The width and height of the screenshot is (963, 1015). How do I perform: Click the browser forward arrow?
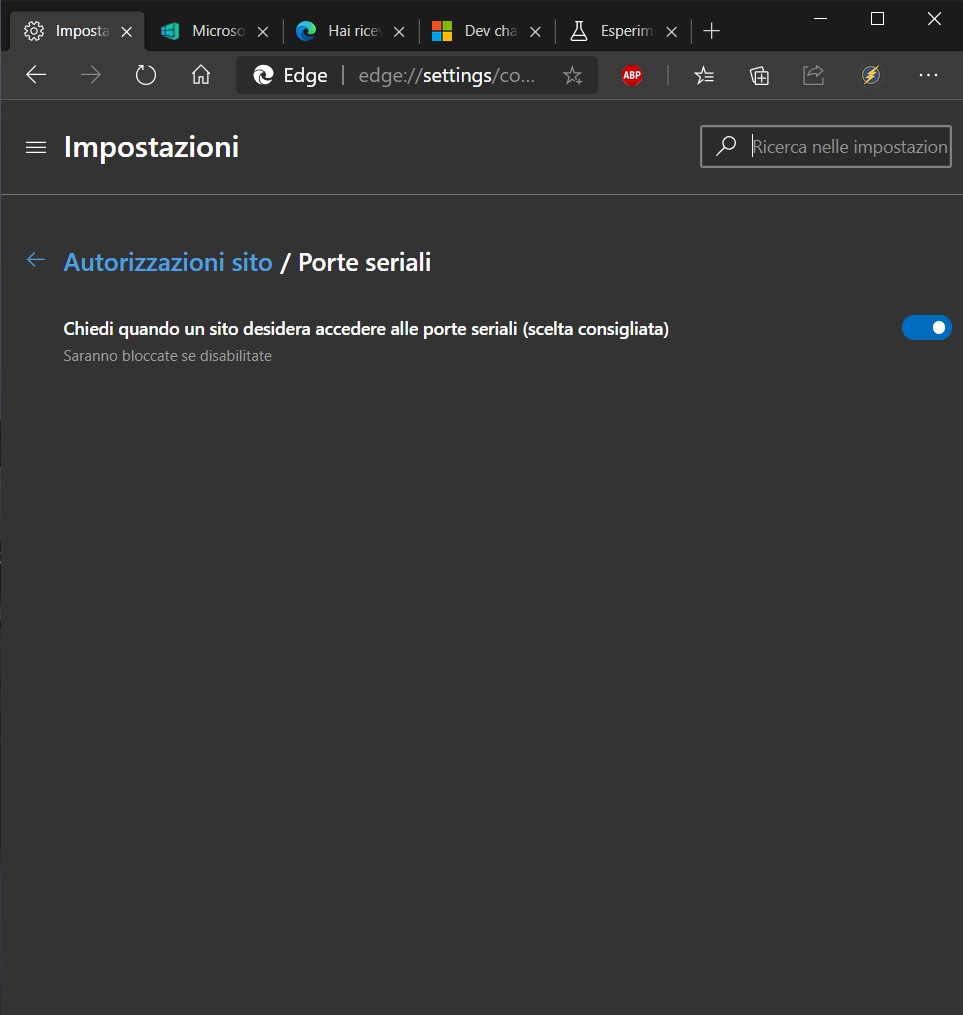pyautogui.click(x=91, y=75)
